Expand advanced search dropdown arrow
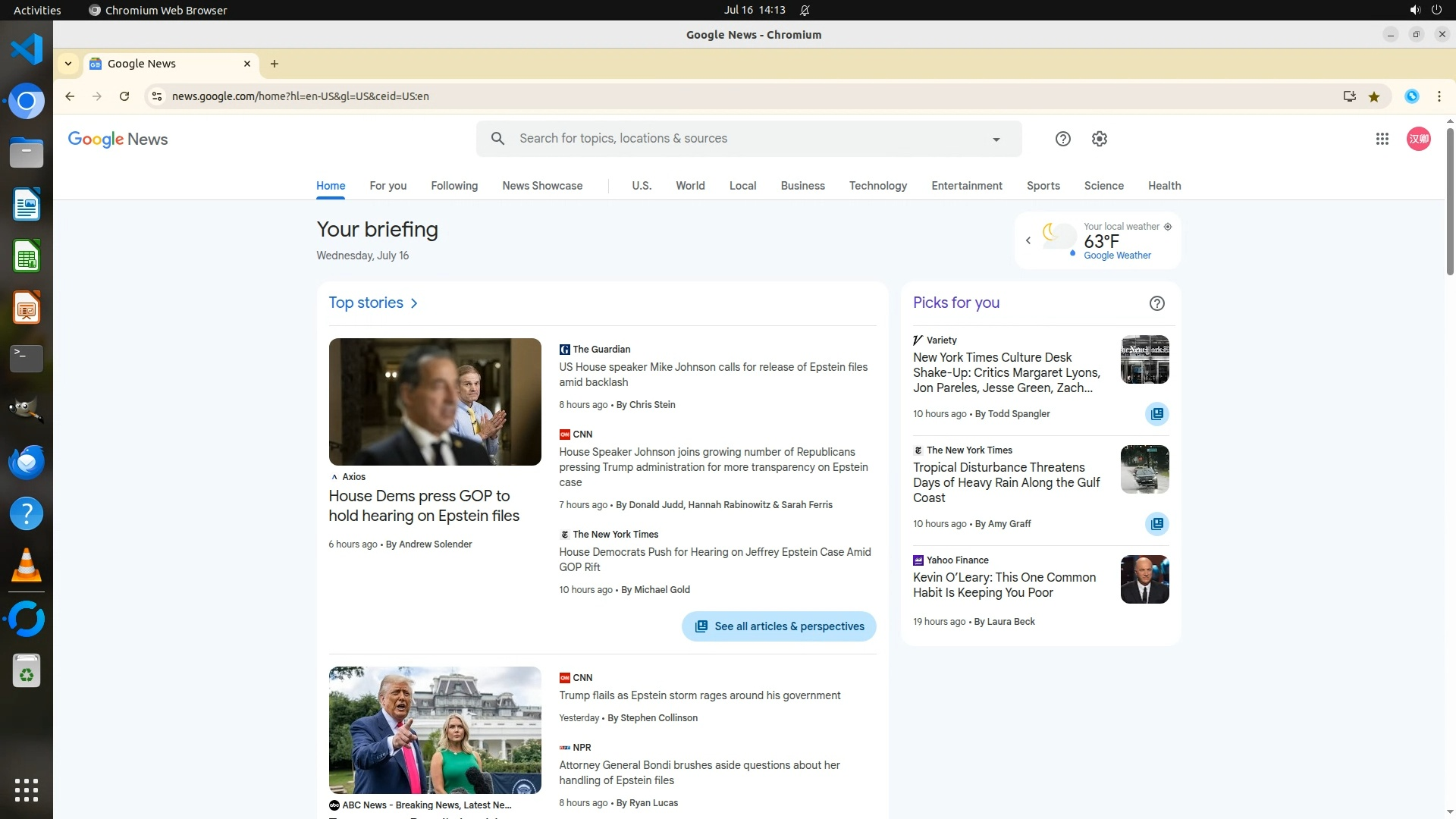The width and height of the screenshot is (1456, 819). (996, 140)
